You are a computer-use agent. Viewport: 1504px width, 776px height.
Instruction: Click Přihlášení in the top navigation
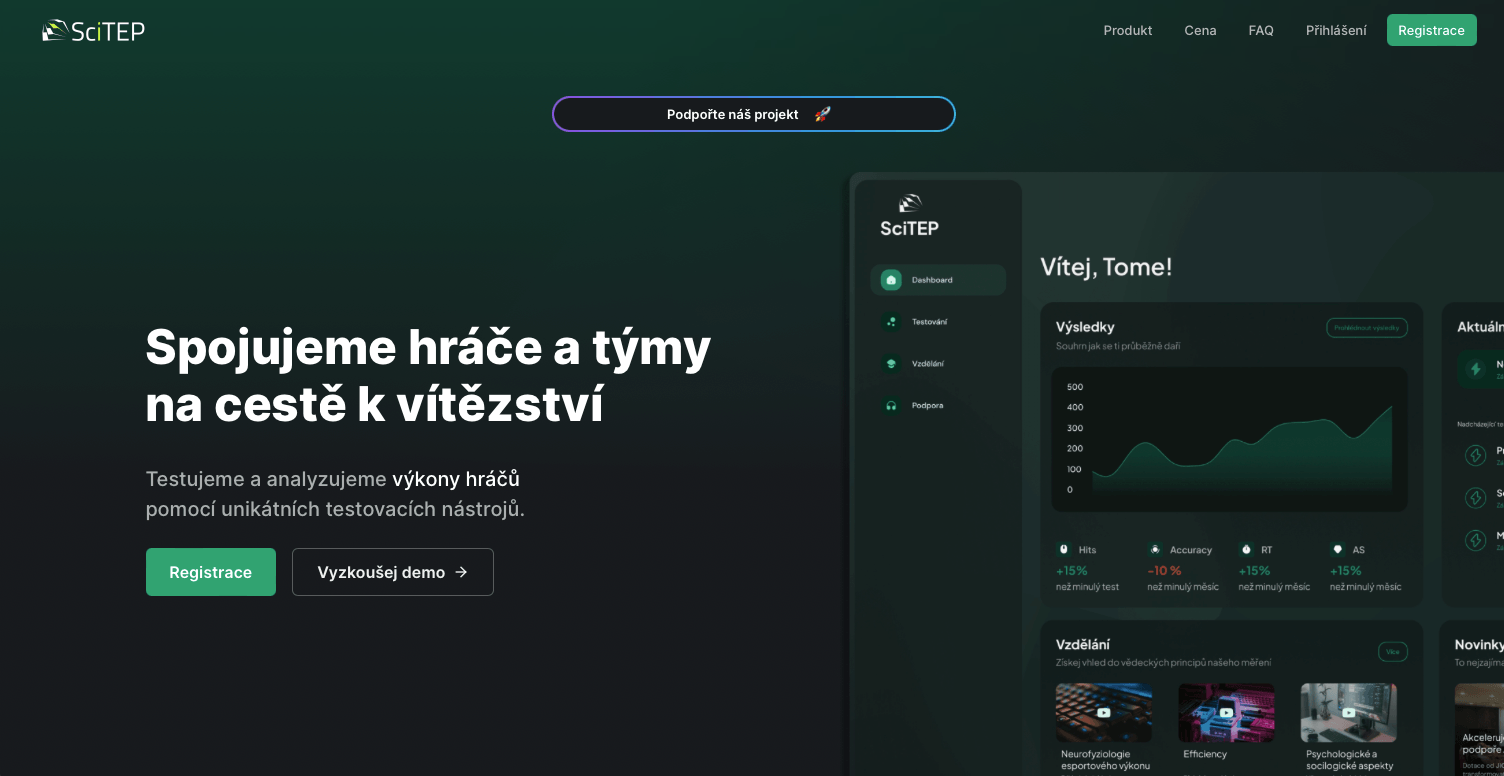pyautogui.click(x=1336, y=30)
